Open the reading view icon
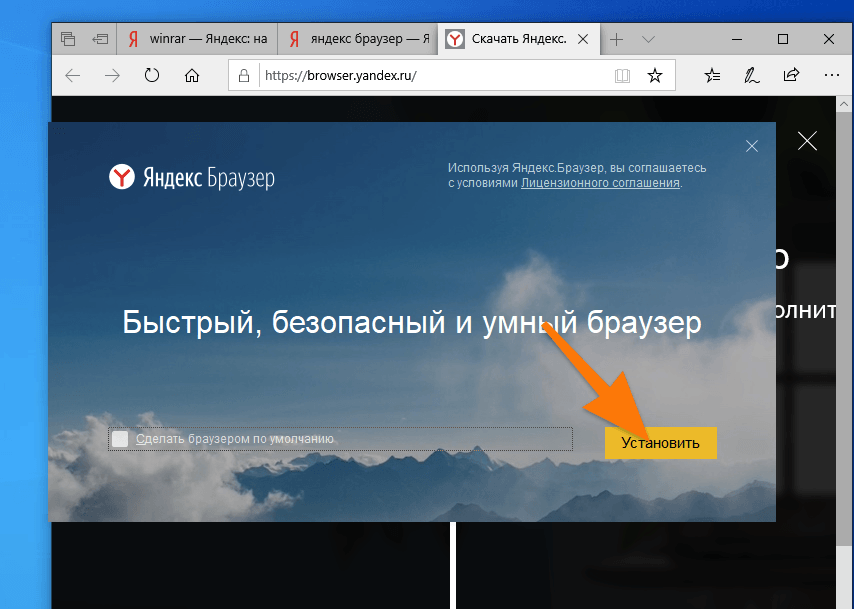The width and height of the screenshot is (854, 609). (622, 76)
